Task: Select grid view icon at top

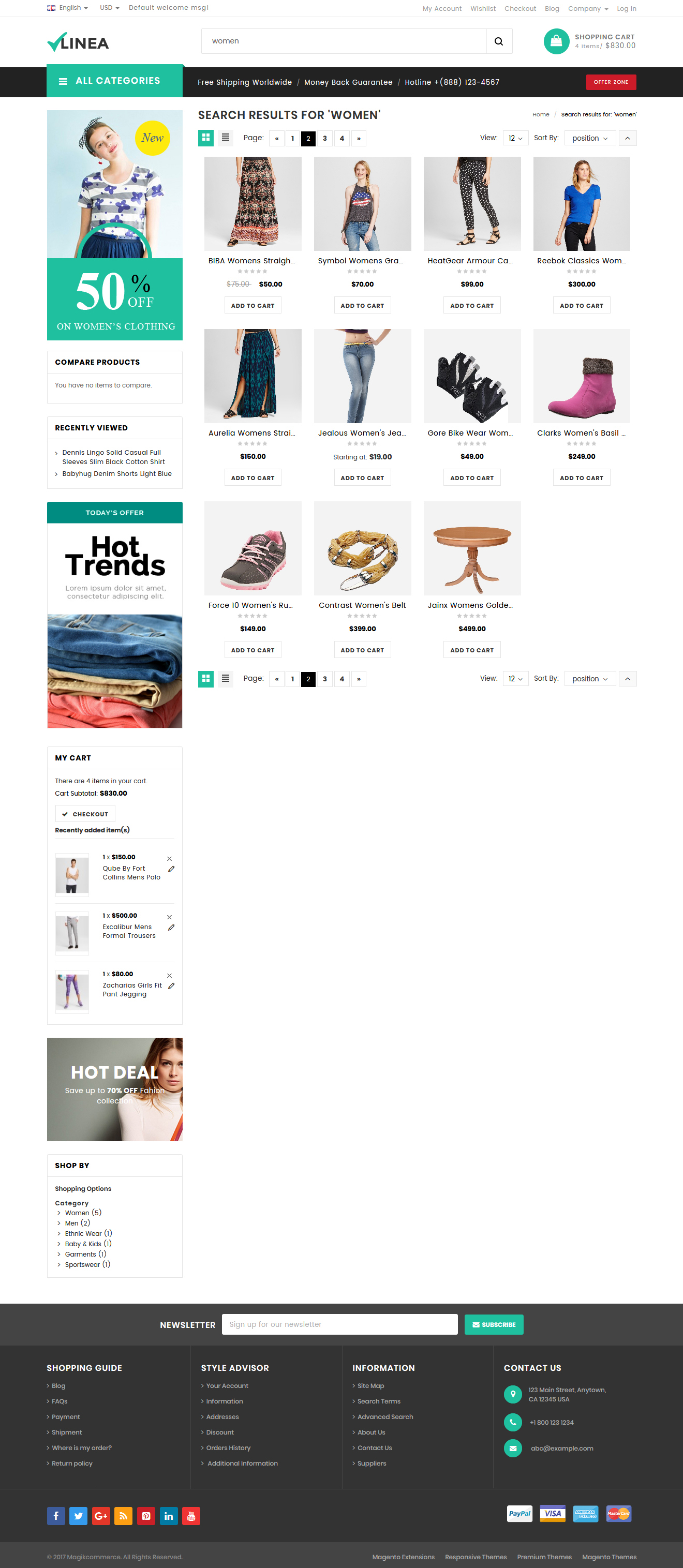Action: point(206,138)
